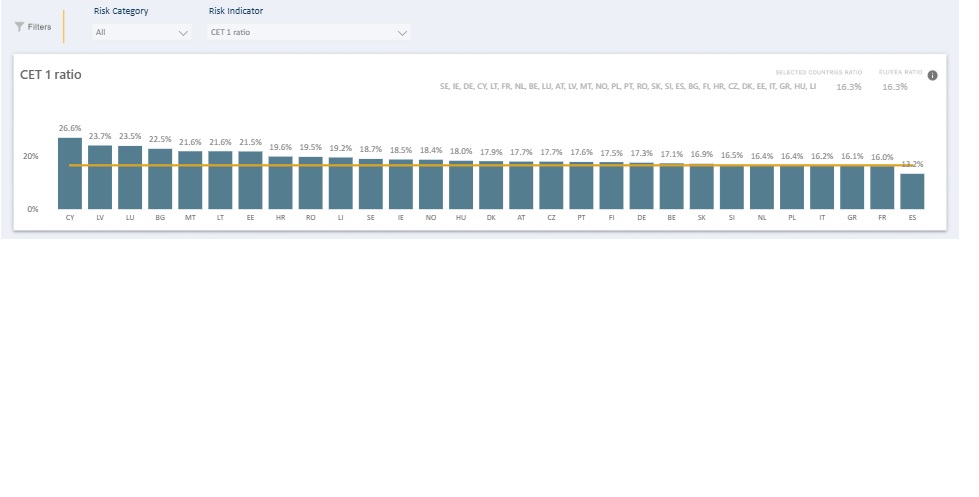Select the HU bar with 18.0%
This screenshot has width=979, height=497.
pos(461,185)
